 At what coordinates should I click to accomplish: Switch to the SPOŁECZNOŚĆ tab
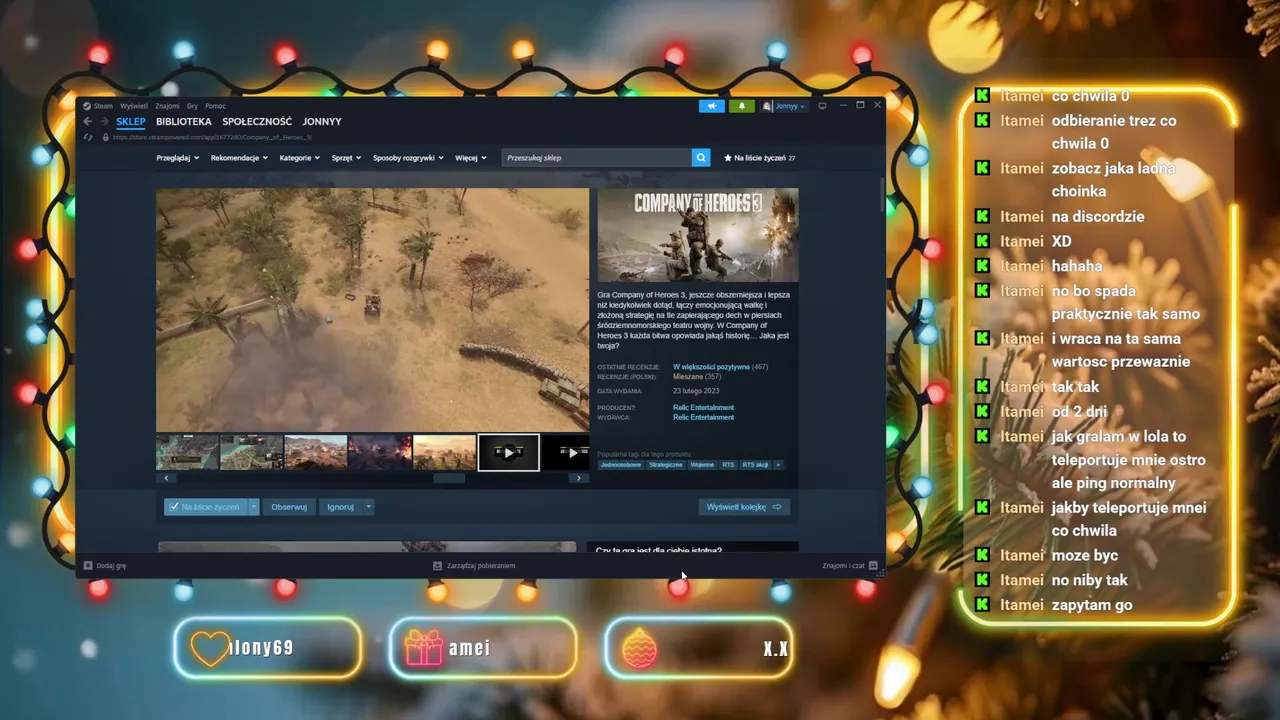257,122
